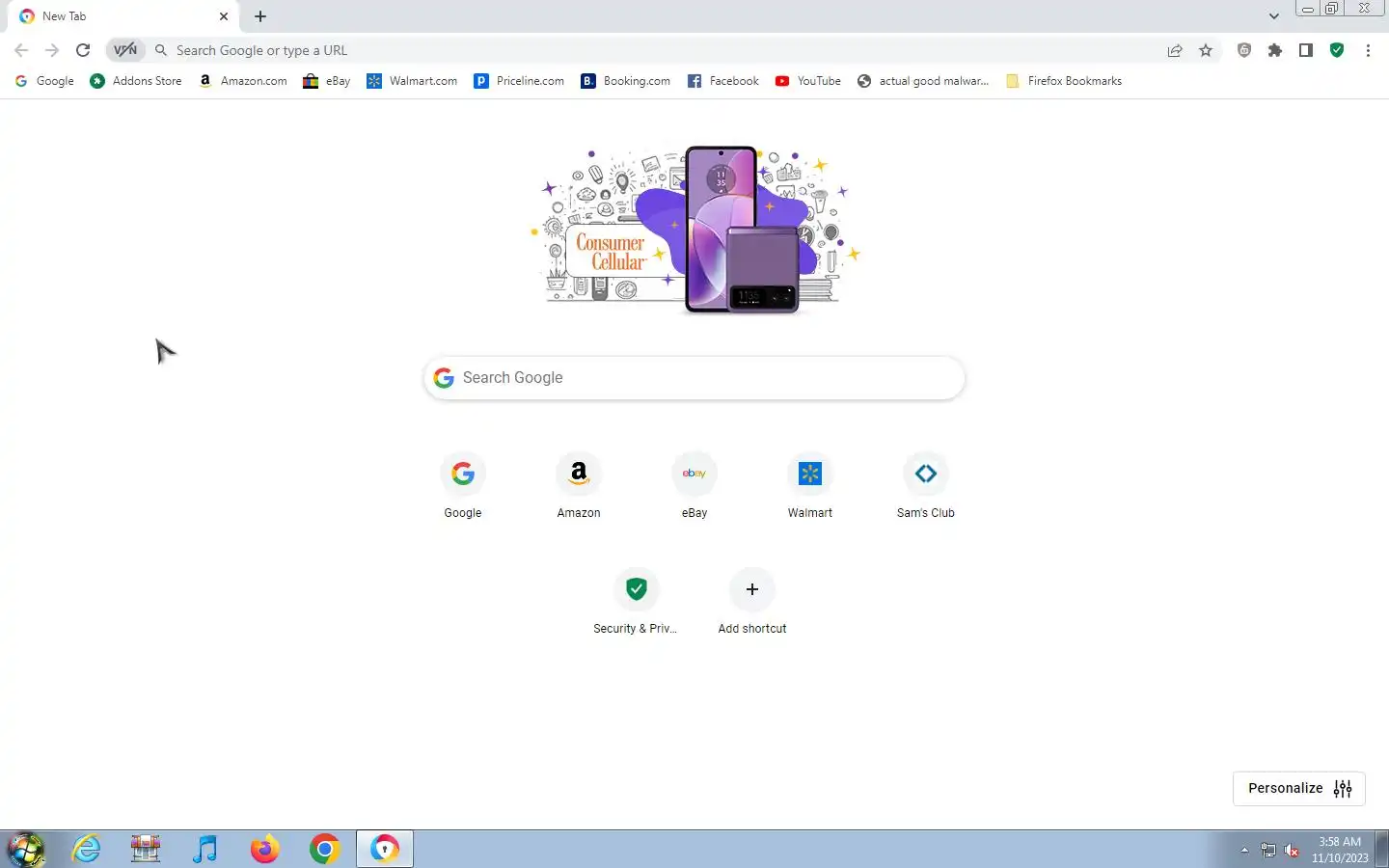The image size is (1389, 868).
Task: Open the eBay shortcut tile
Action: [694, 486]
